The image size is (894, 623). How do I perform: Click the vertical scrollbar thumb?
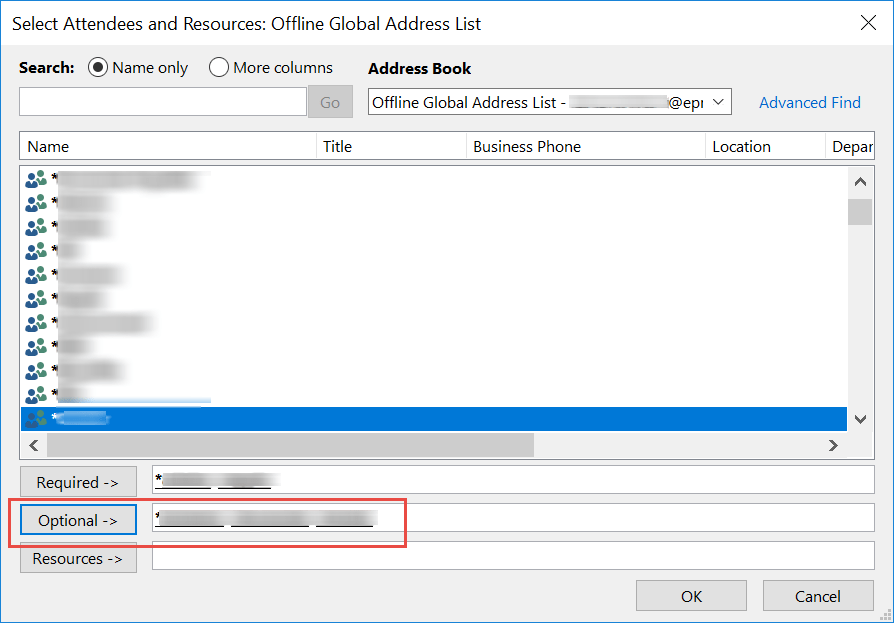click(860, 212)
